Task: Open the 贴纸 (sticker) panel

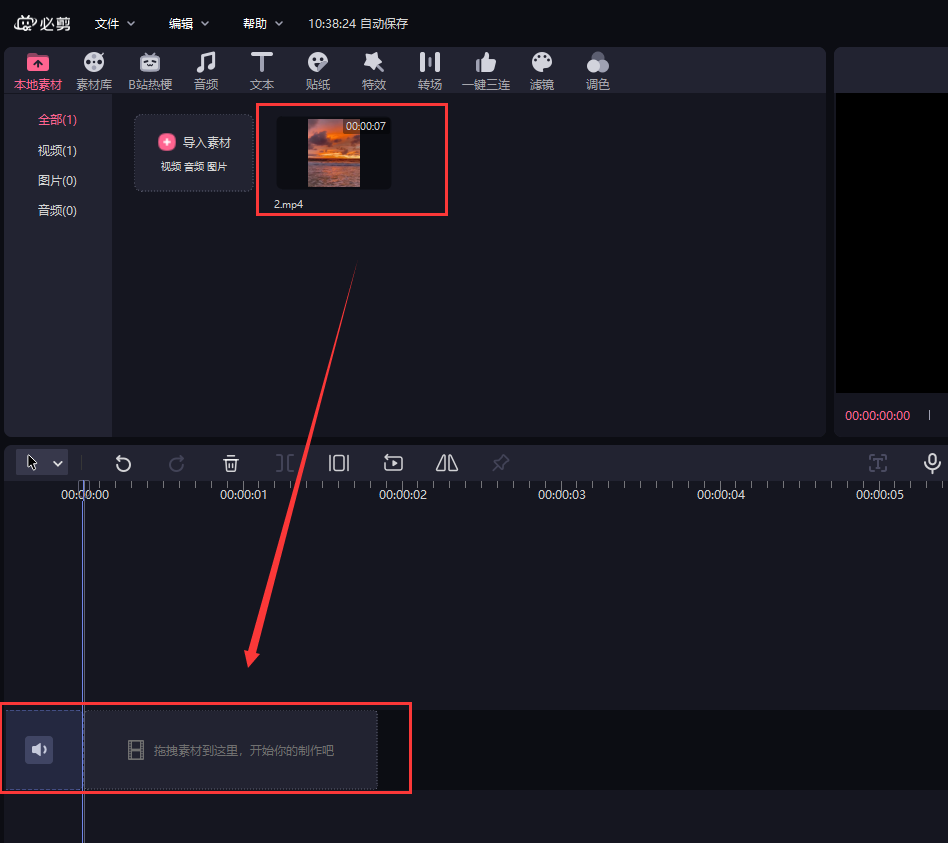Action: tap(318, 70)
